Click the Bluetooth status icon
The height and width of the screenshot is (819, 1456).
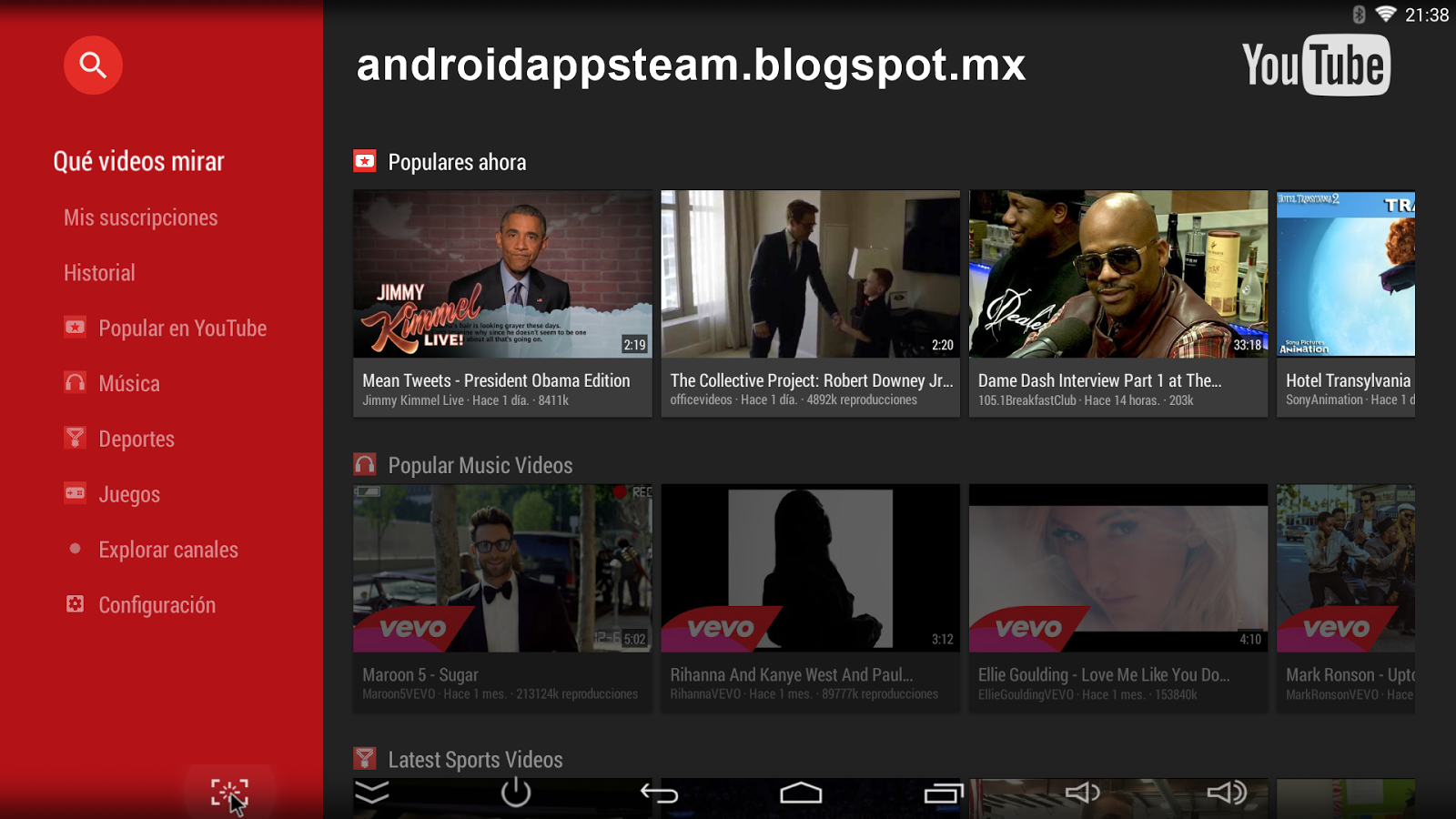pos(1359,15)
